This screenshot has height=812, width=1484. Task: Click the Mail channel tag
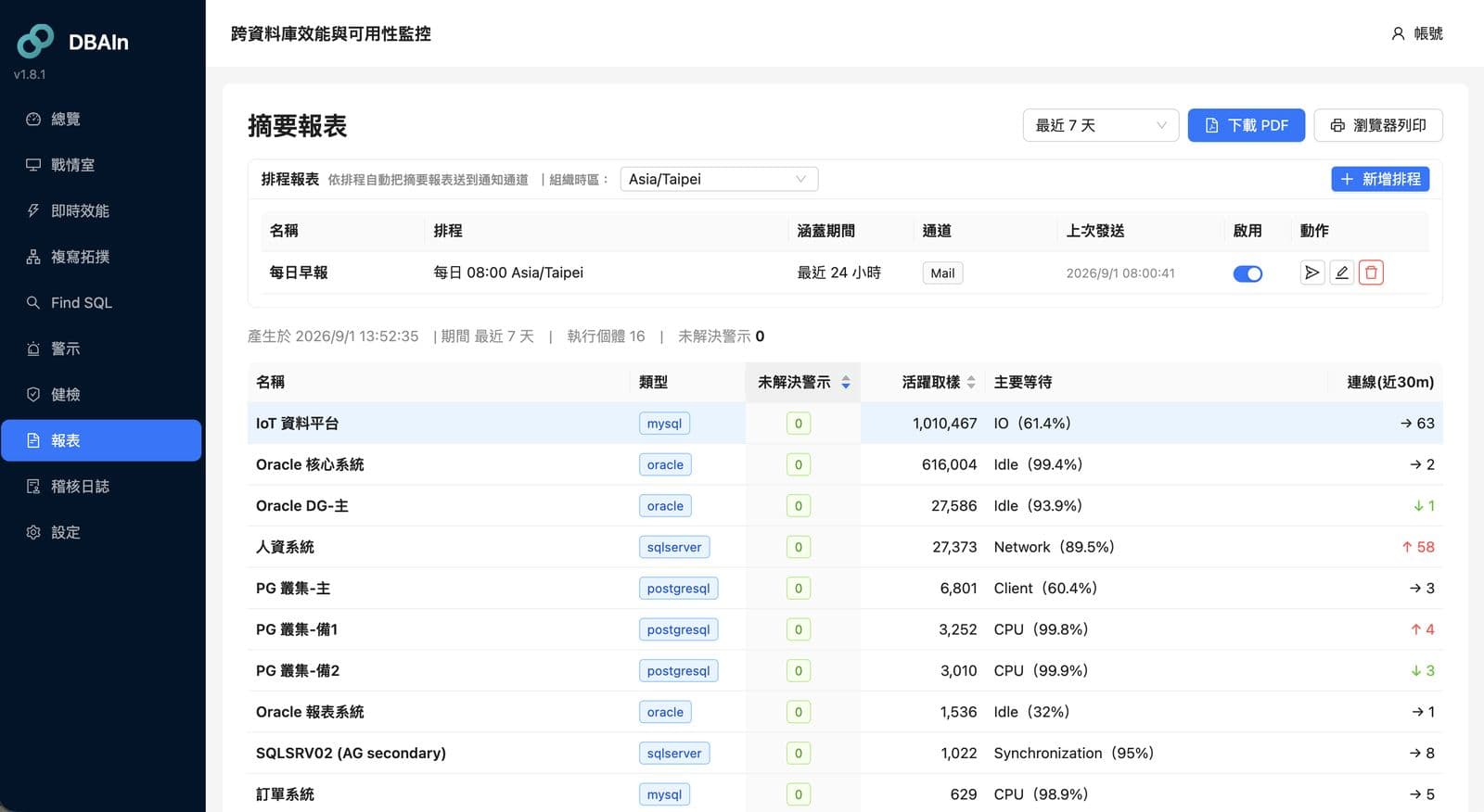point(942,273)
